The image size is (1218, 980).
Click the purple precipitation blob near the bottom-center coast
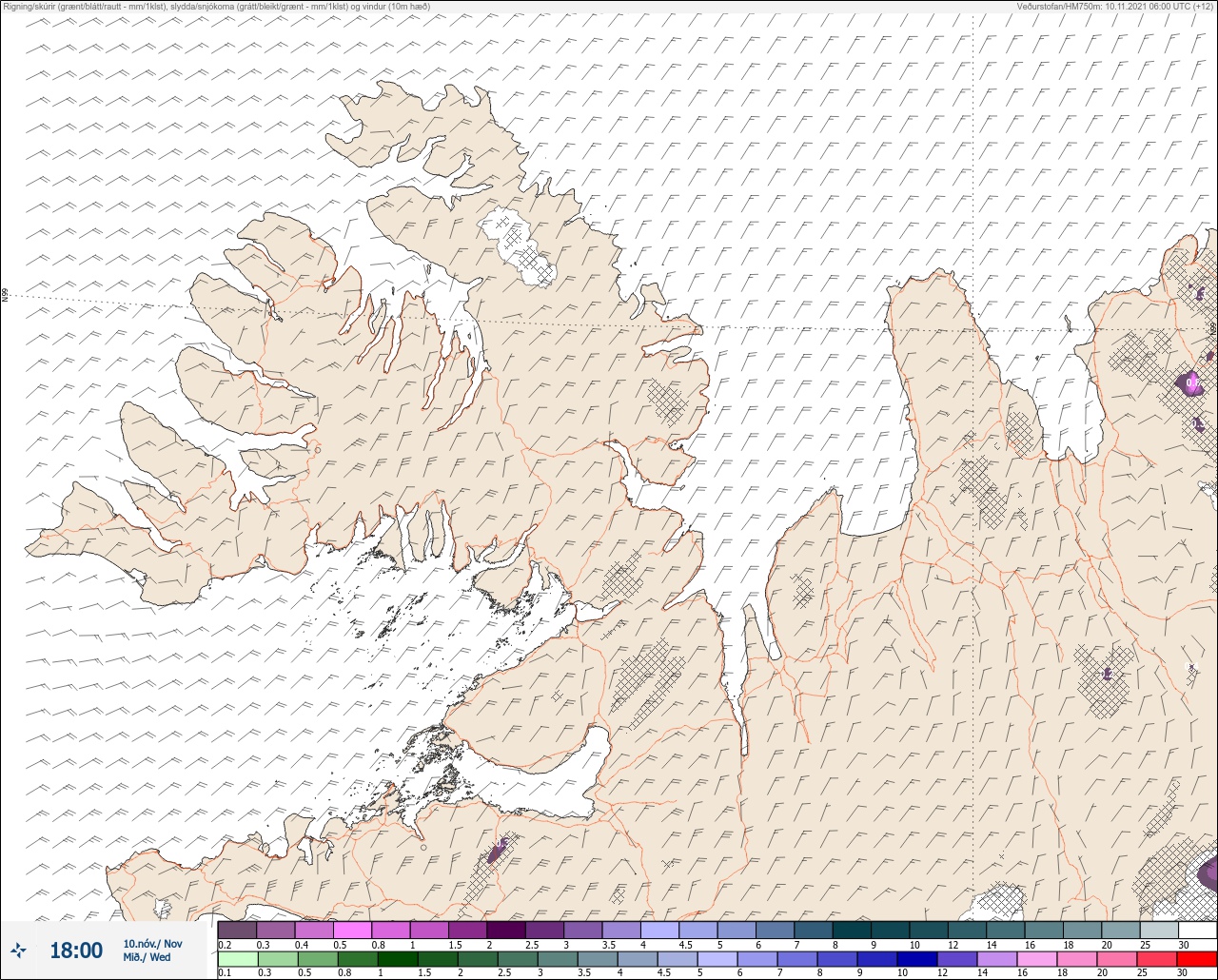click(x=498, y=850)
